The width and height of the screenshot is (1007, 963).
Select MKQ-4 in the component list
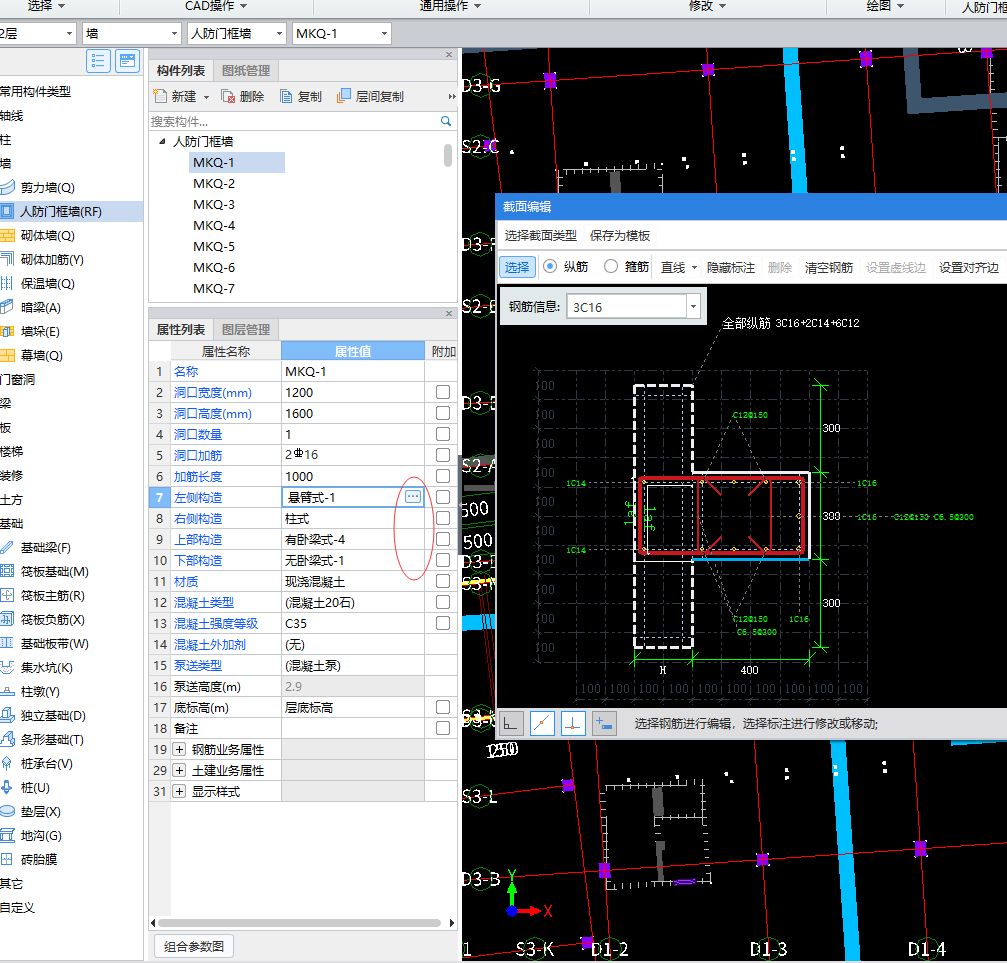pos(214,225)
